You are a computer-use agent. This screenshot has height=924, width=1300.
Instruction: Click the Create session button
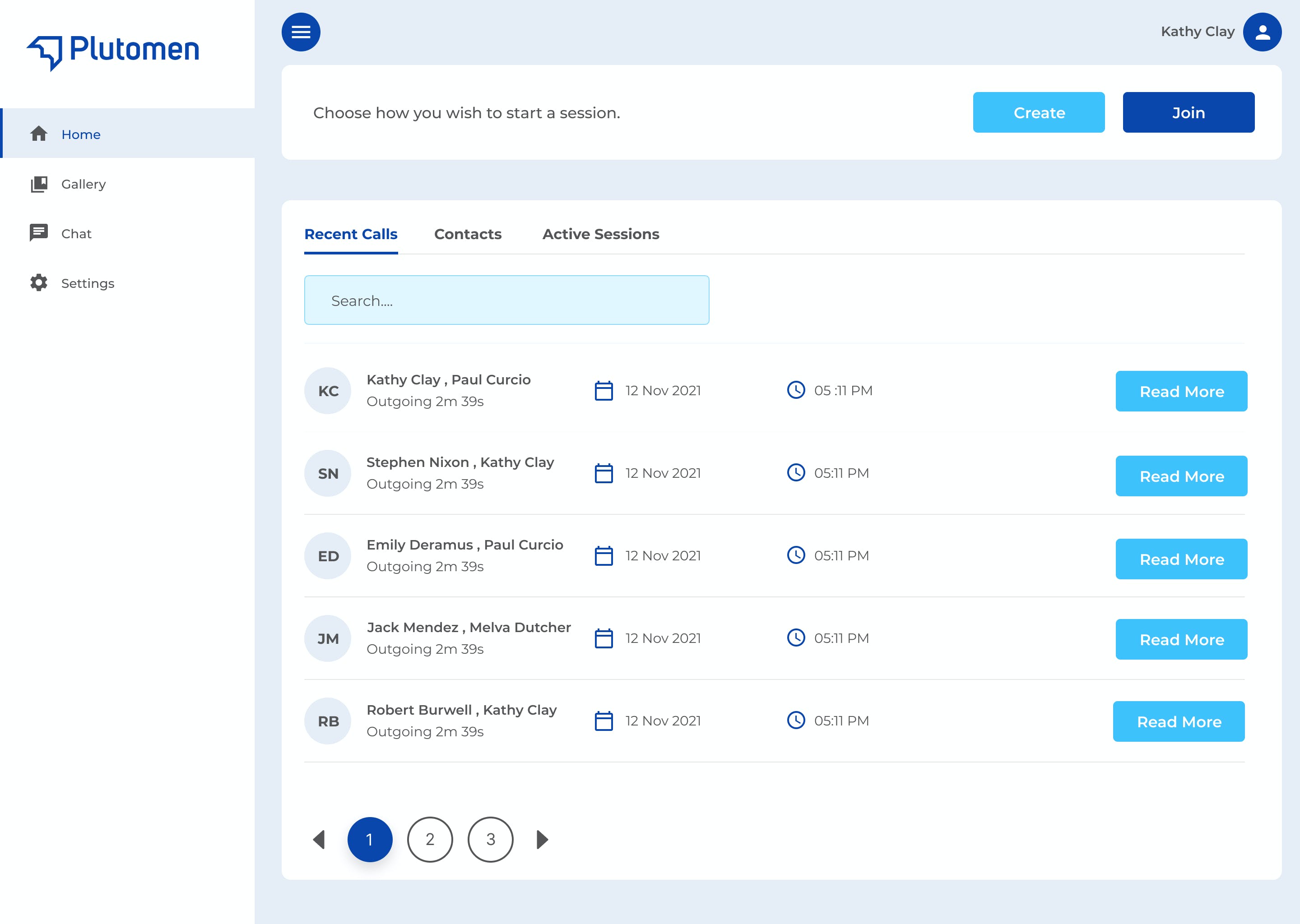click(x=1038, y=112)
